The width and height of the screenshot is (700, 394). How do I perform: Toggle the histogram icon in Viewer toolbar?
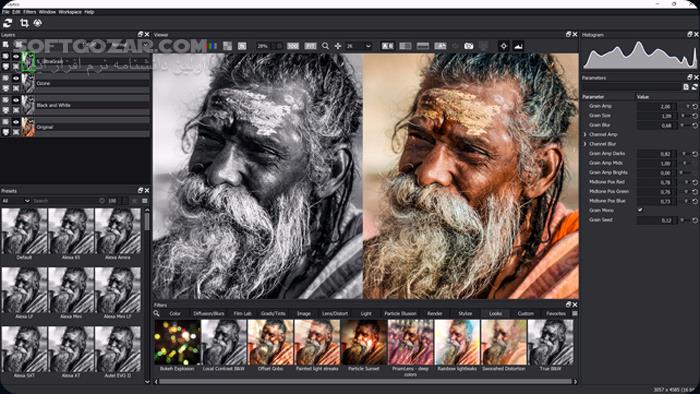(x=518, y=46)
